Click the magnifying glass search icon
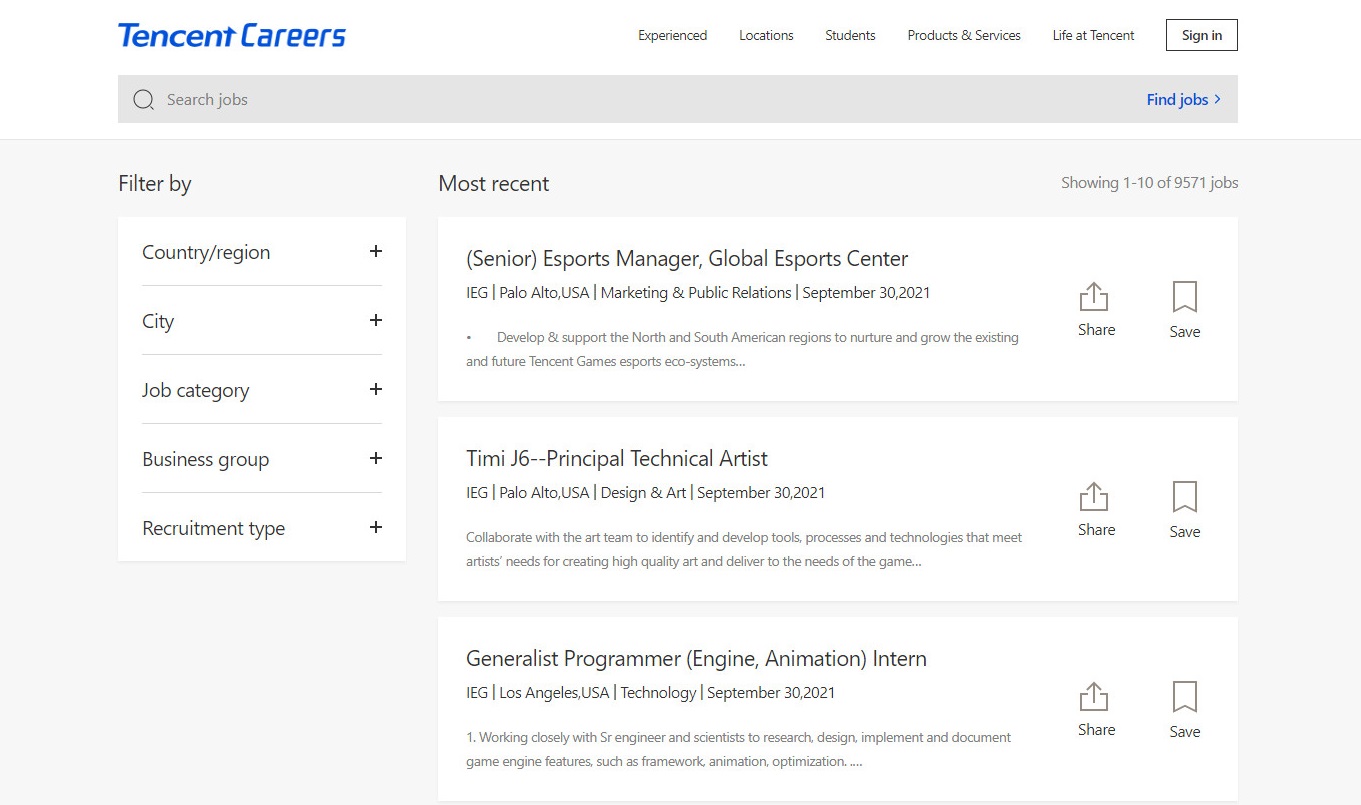 (x=144, y=100)
